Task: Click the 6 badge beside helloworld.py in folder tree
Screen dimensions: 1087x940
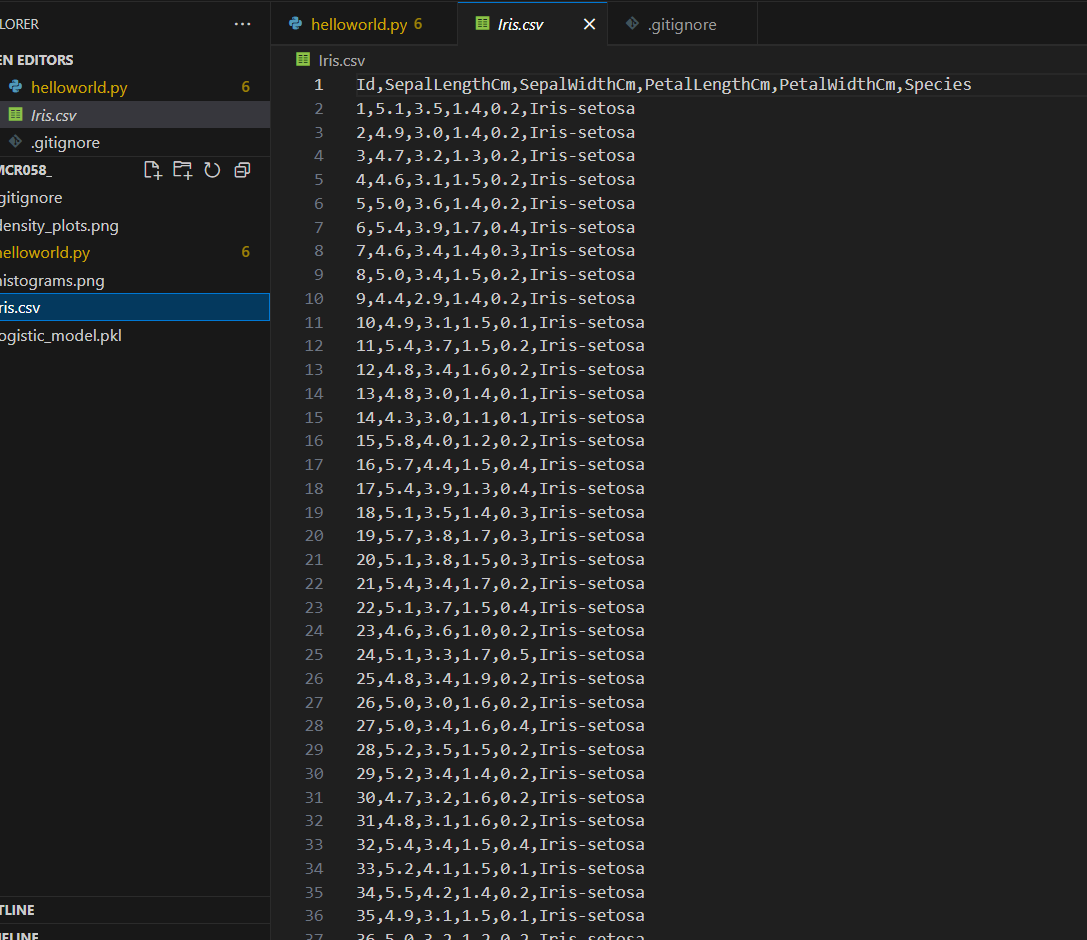Action: pos(245,252)
